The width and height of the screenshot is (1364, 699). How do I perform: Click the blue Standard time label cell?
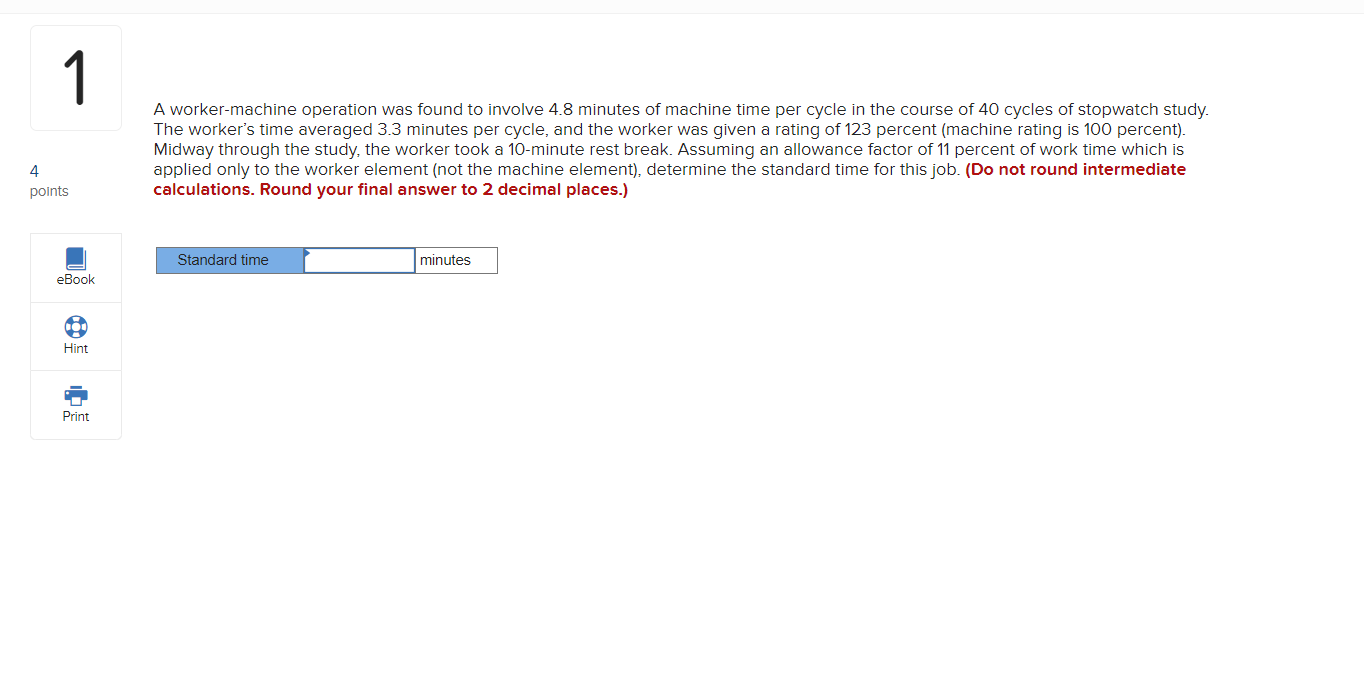pyautogui.click(x=230, y=260)
